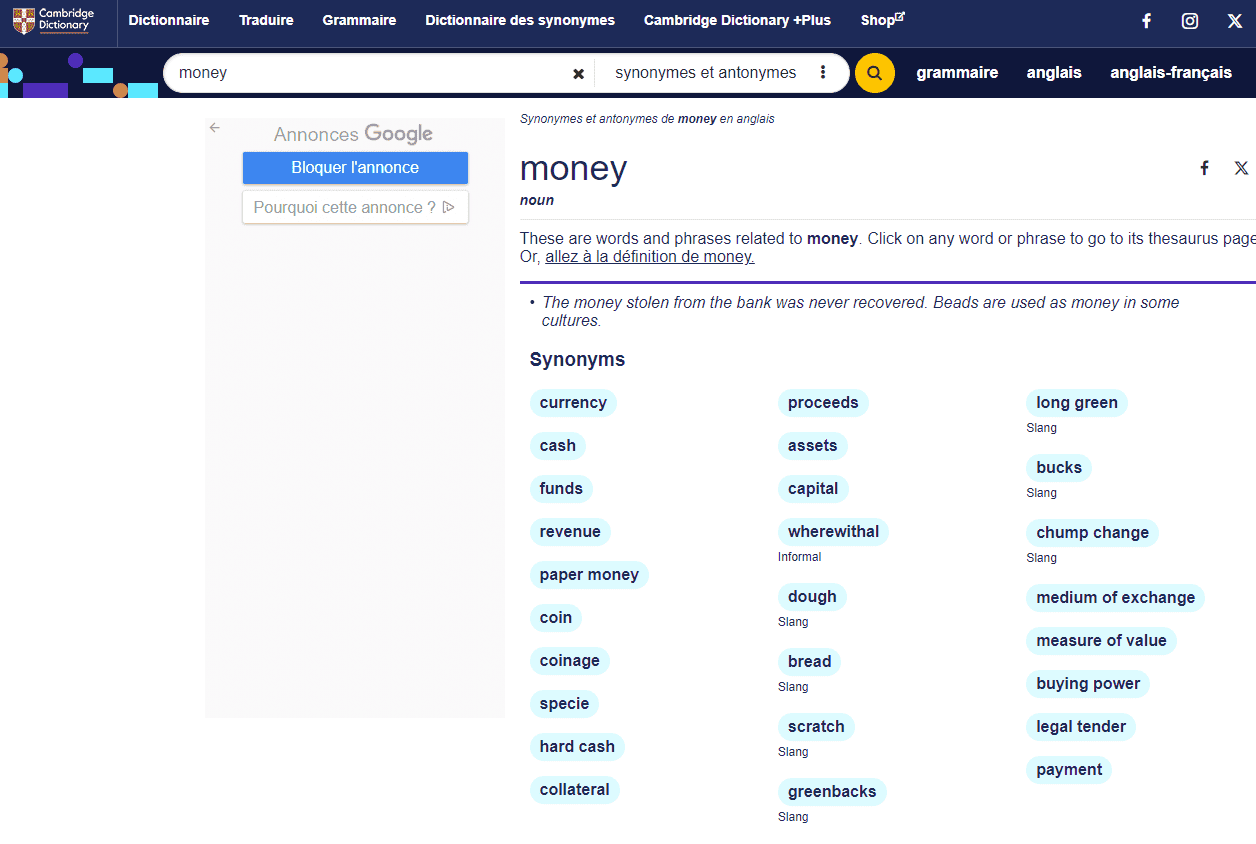Viewport: 1256px width, 844px height.
Task: Open the synonym 'currency'
Action: coord(573,403)
